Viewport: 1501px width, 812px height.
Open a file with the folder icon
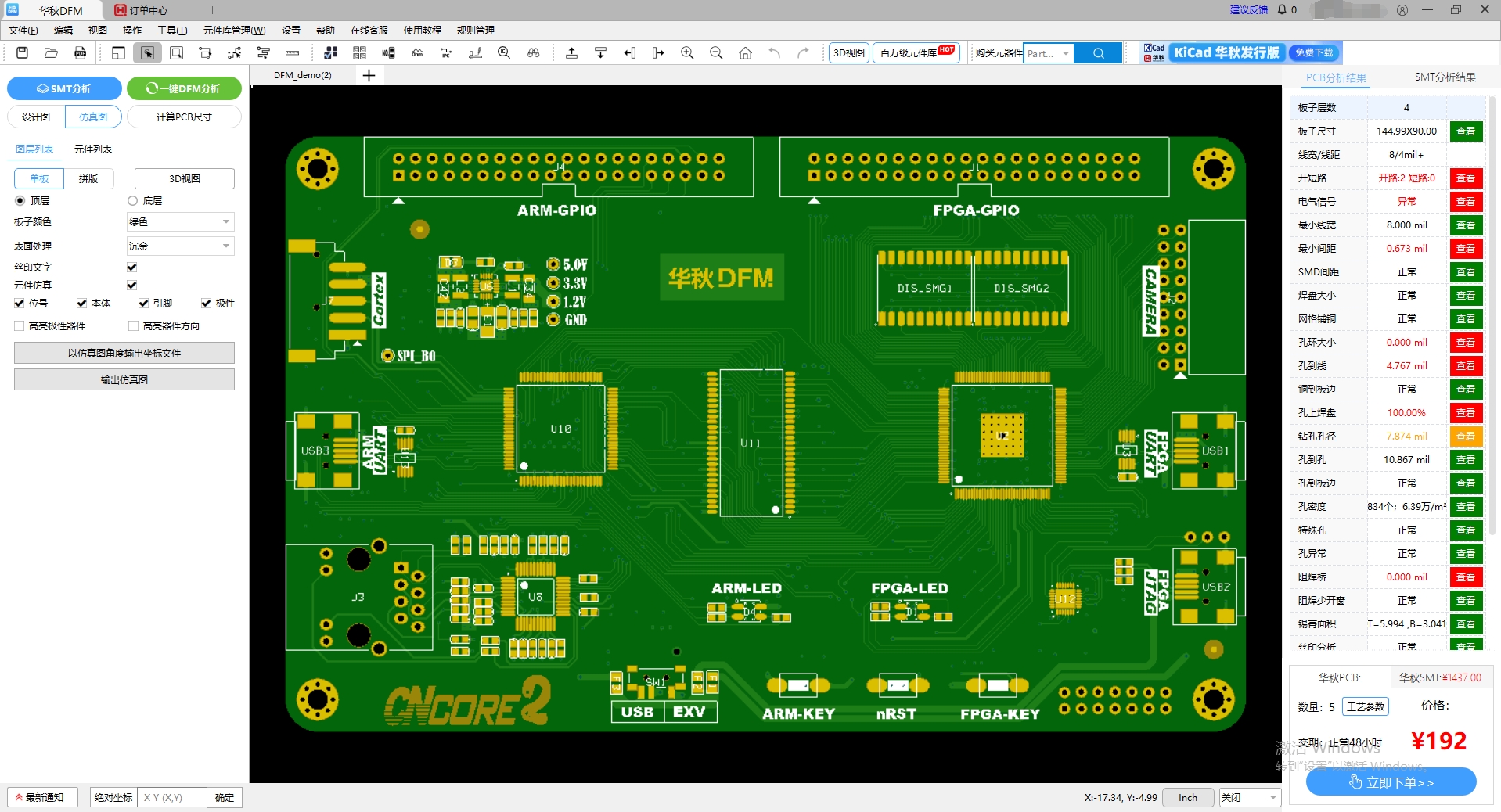(51, 52)
